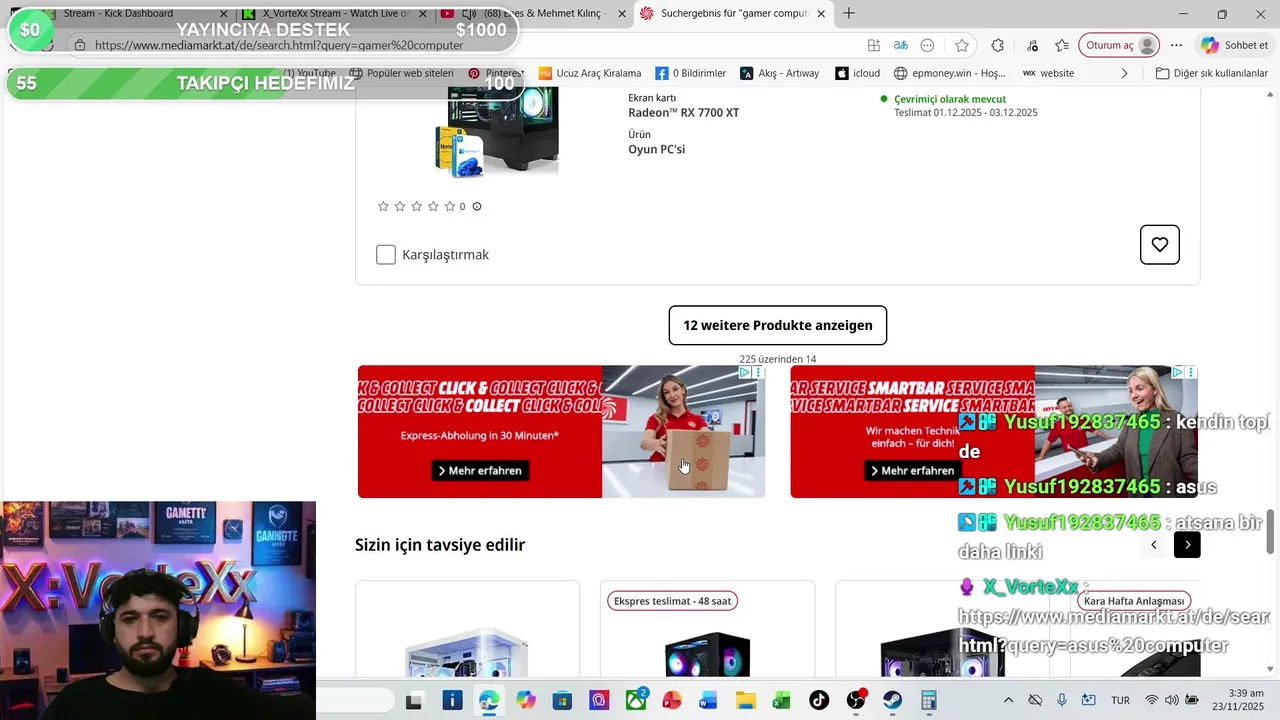The width and height of the screenshot is (1280, 720).
Task: Open the rating info icon next to the stars
Action: point(477,207)
